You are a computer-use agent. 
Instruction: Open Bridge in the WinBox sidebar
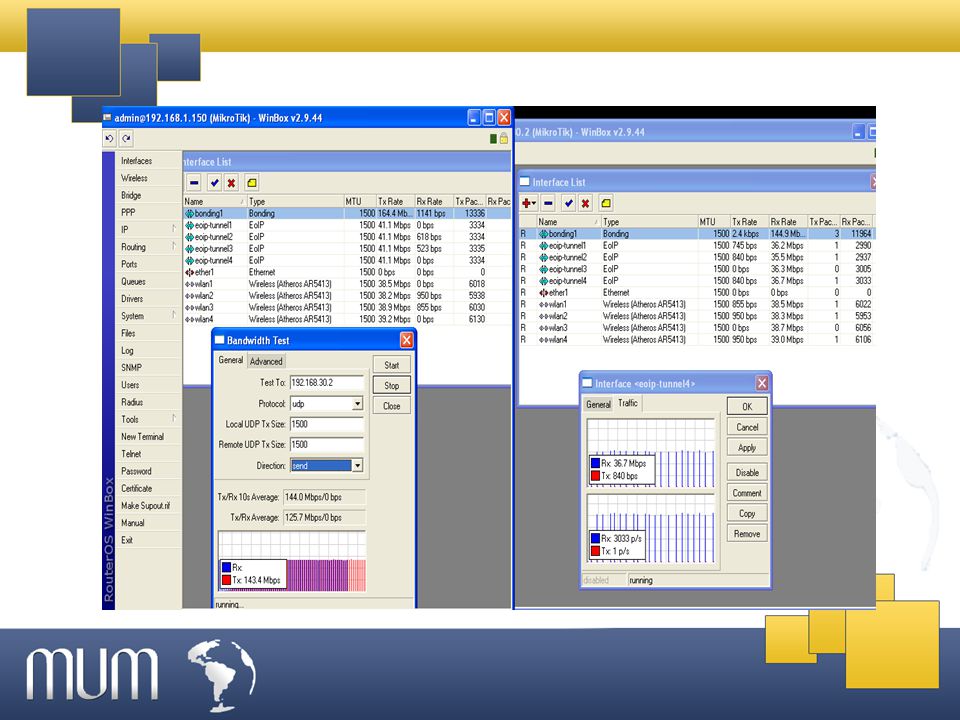coord(131,195)
